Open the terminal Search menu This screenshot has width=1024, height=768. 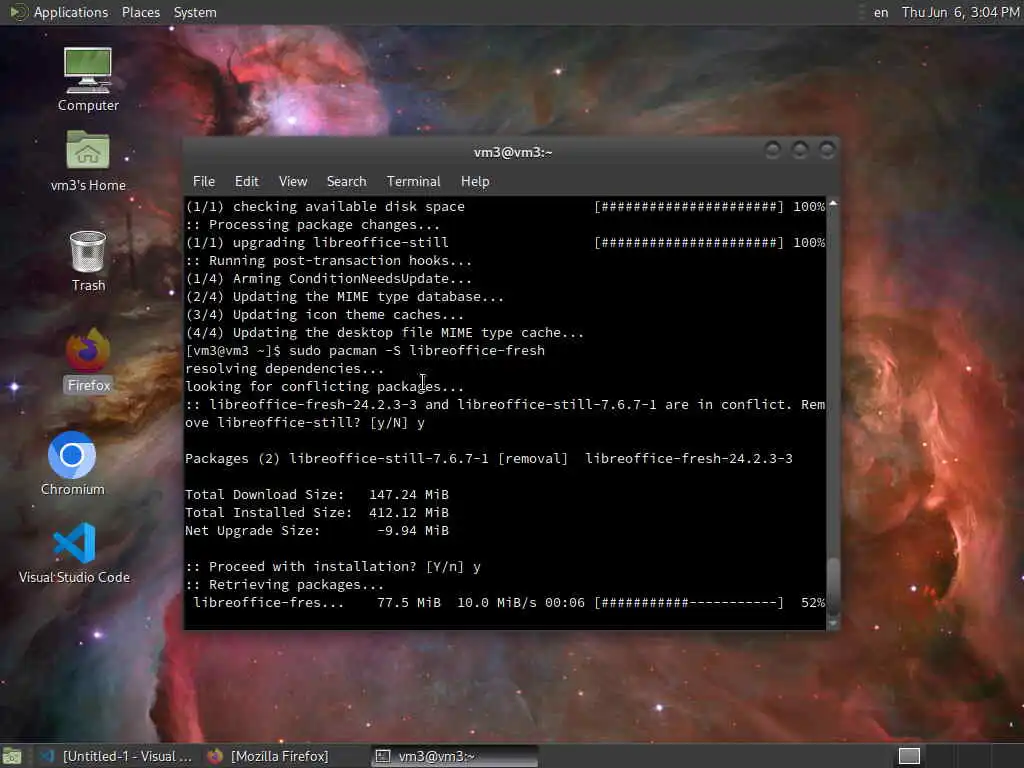coord(346,182)
